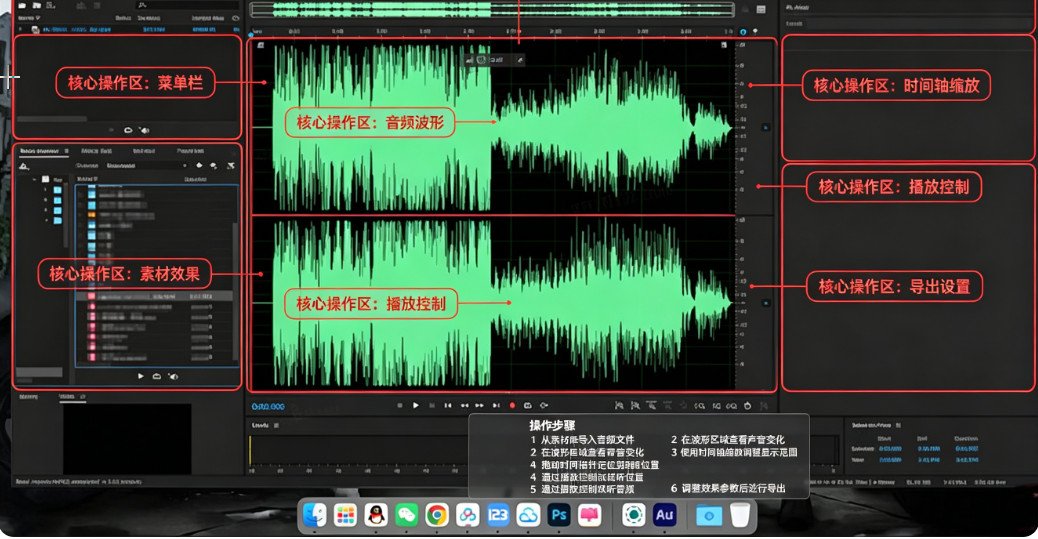Toggle Loop Playback in the main transport
The width and height of the screenshot is (1038, 539).
tap(528, 405)
